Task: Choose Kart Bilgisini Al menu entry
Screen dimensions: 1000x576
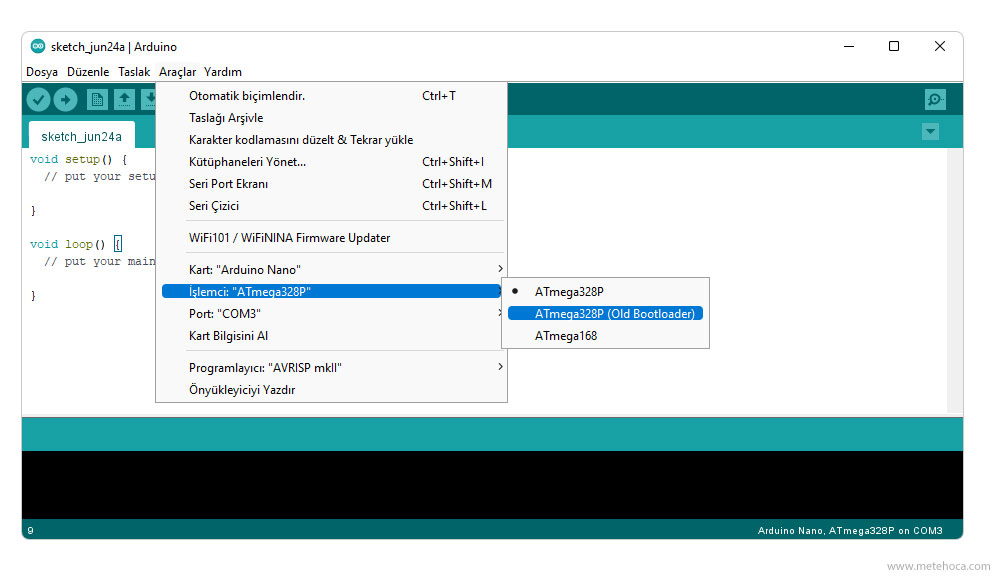Action: [x=332, y=336]
